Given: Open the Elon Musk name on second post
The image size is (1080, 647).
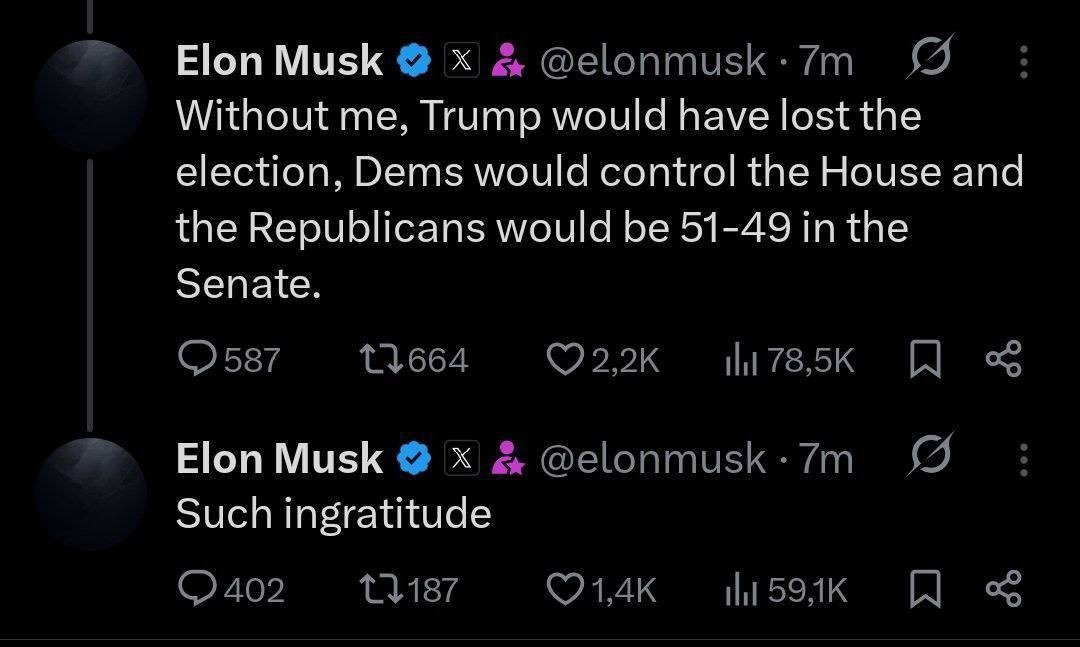Looking at the screenshot, I should (x=279, y=459).
